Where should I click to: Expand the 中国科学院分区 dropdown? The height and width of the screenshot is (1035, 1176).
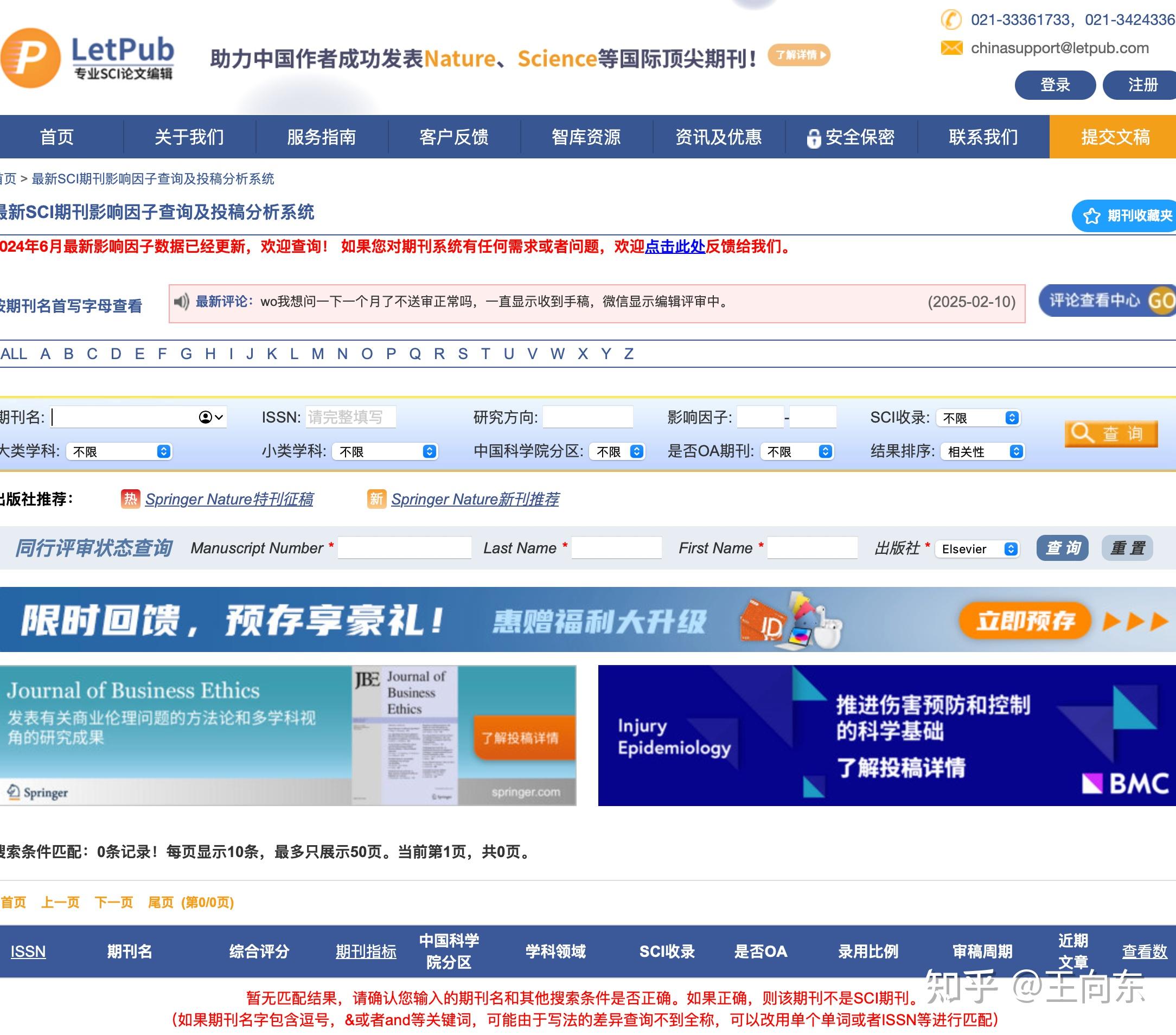coord(618,452)
